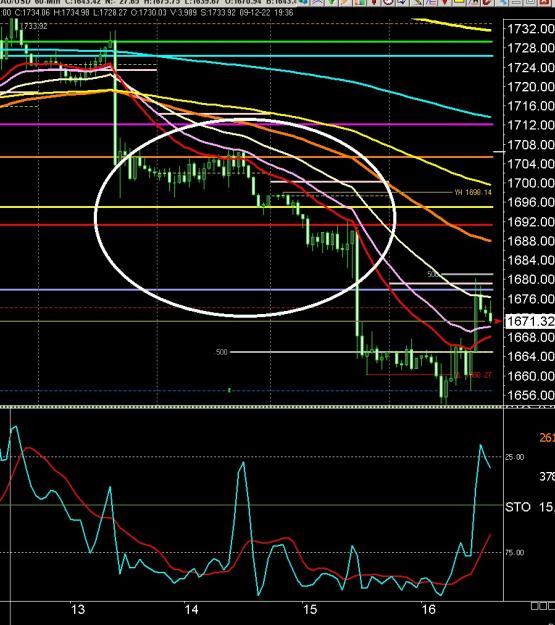
Task: Click the STO indicator label
Action: [518, 507]
